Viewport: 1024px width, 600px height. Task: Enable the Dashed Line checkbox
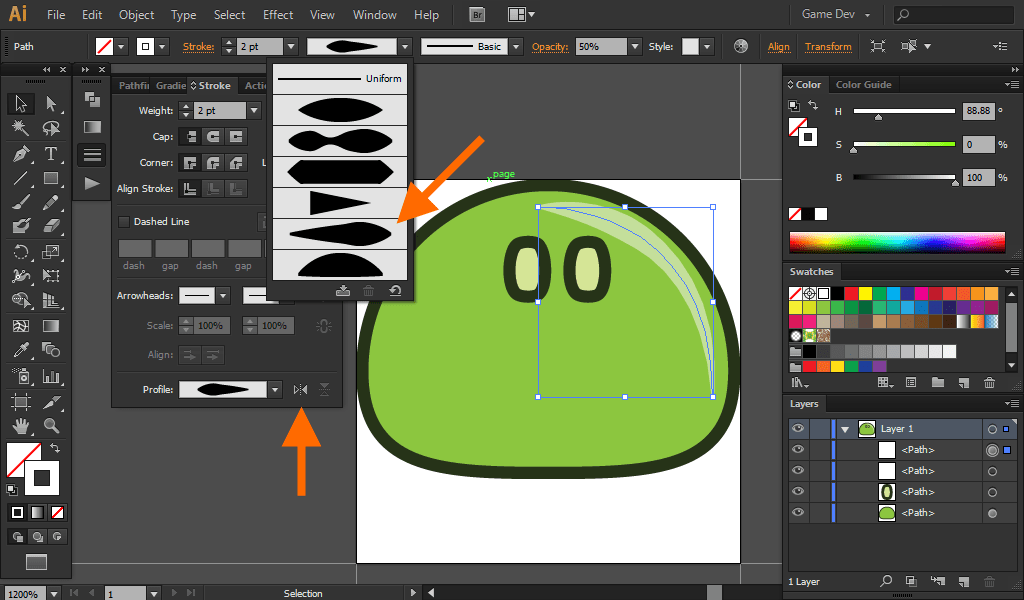[x=124, y=222]
